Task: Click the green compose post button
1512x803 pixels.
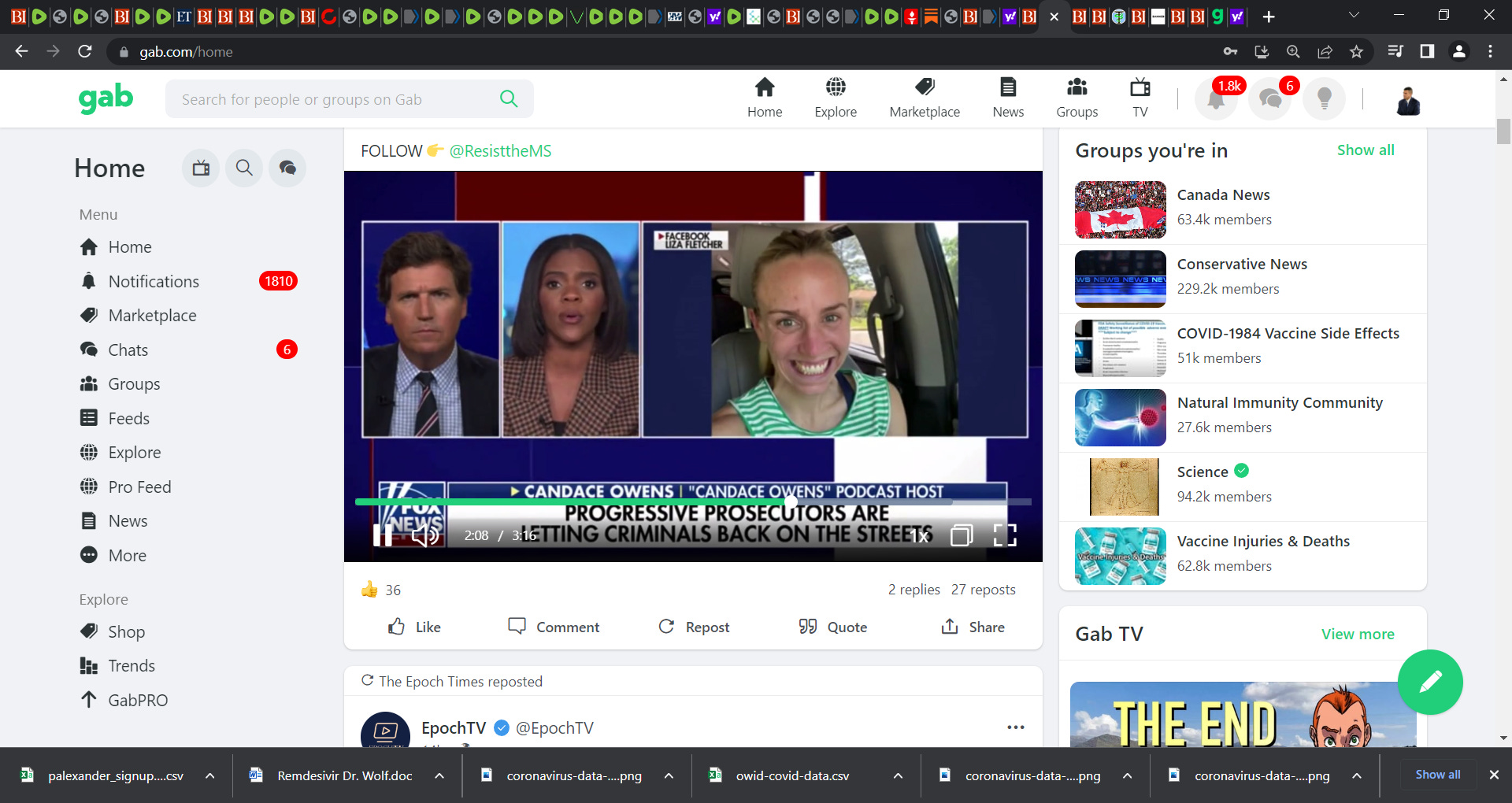Action: (x=1430, y=682)
